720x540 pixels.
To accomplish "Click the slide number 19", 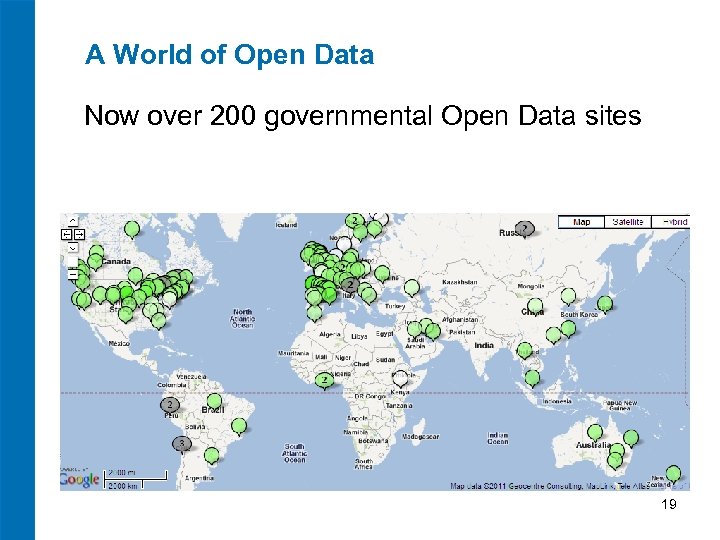I will click(x=669, y=504).
